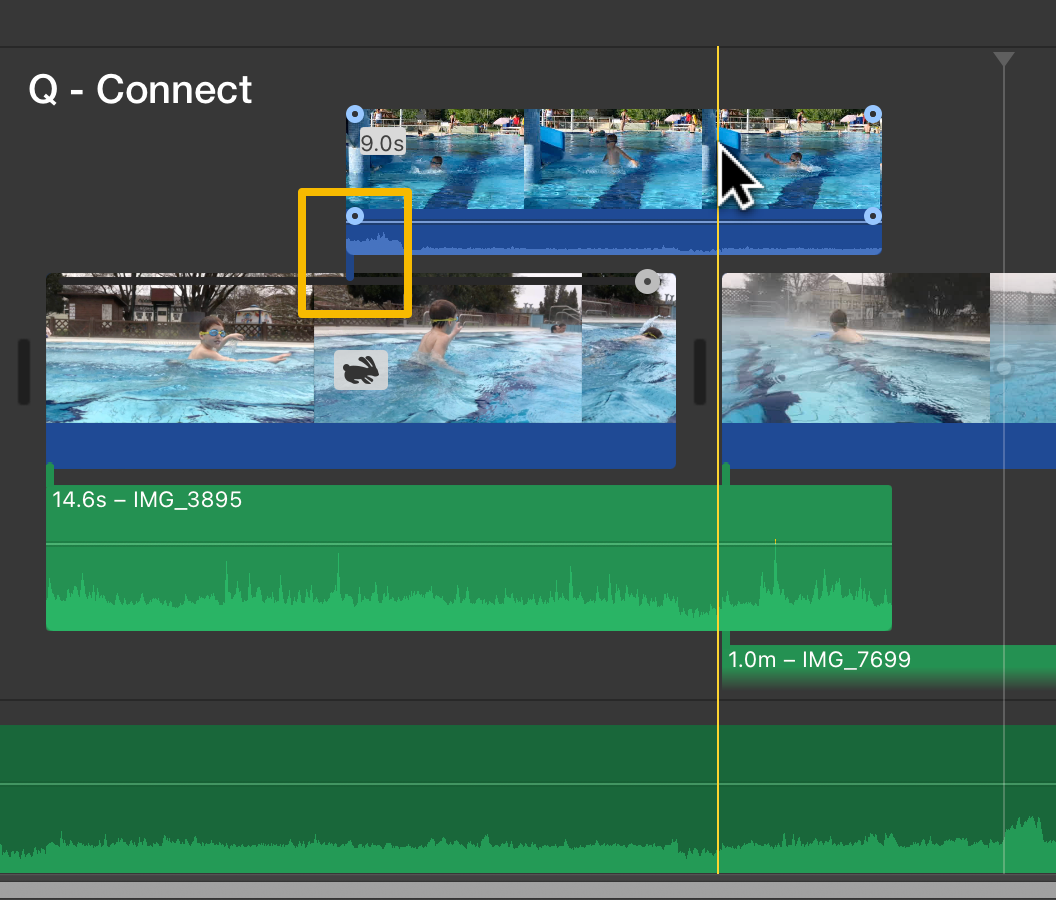Select the misty pool clip after the playhead
The height and width of the screenshot is (900, 1056).
pyautogui.click(x=889, y=348)
